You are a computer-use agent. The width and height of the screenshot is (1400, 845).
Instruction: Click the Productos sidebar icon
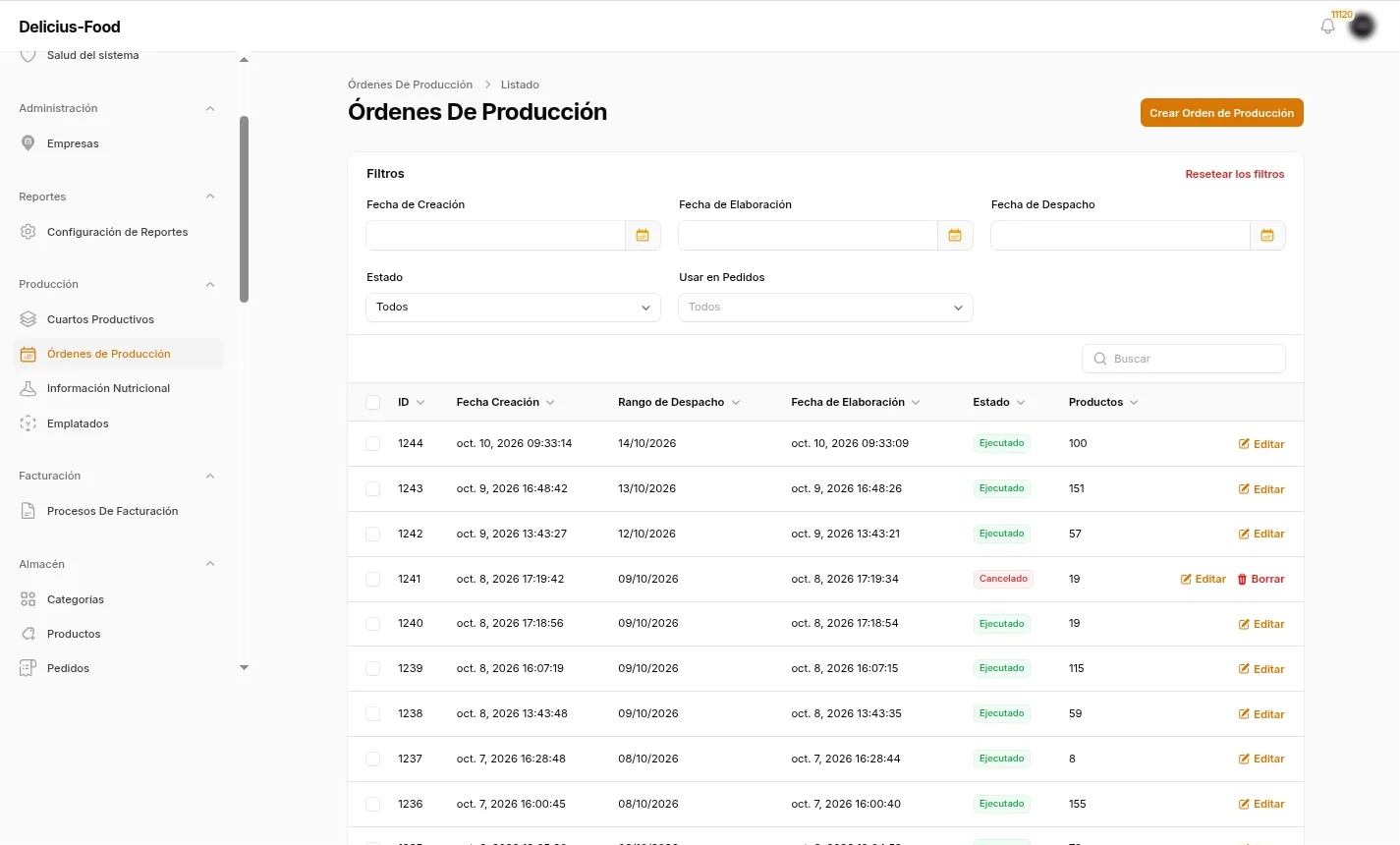tap(28, 634)
